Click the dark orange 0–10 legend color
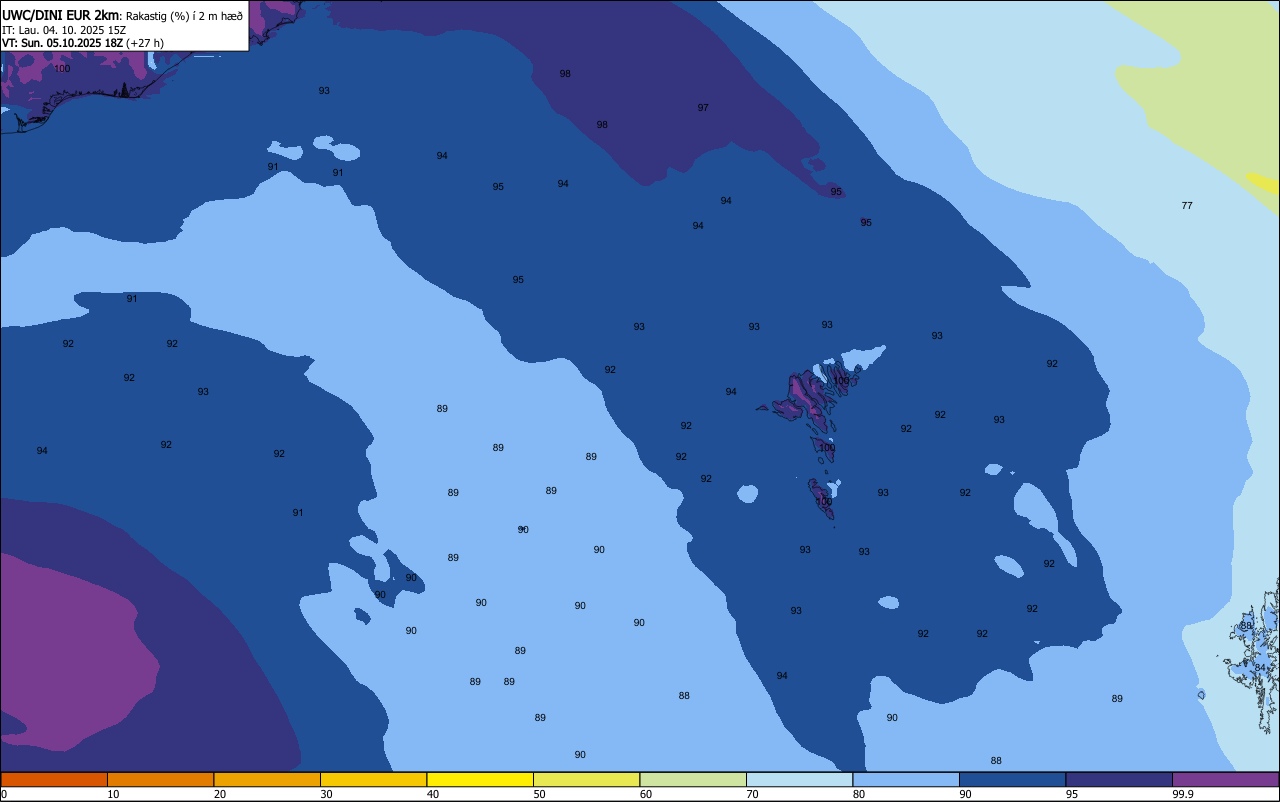 click(x=54, y=779)
